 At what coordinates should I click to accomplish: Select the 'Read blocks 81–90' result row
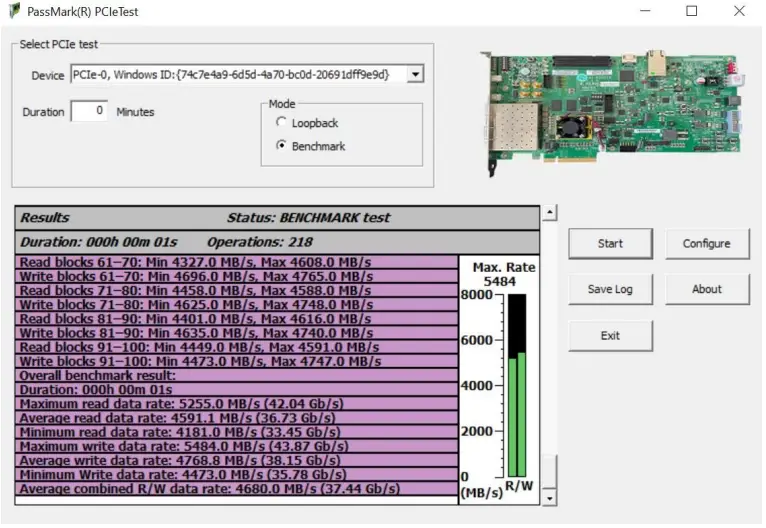(236, 319)
